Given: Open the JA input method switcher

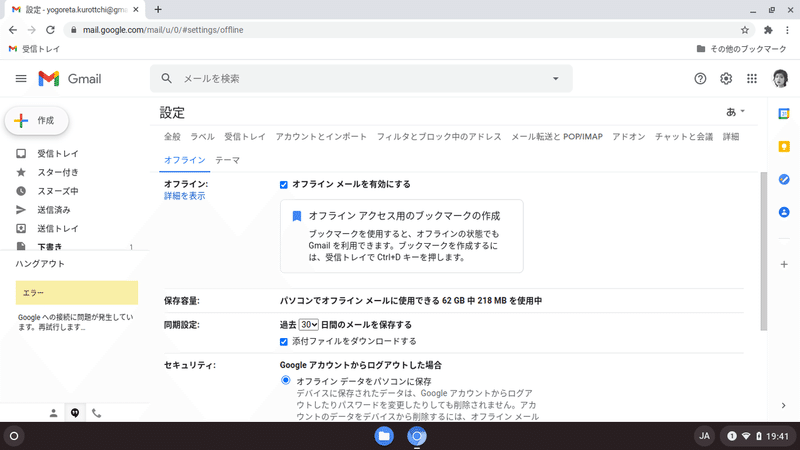Looking at the screenshot, I should click(x=705, y=436).
